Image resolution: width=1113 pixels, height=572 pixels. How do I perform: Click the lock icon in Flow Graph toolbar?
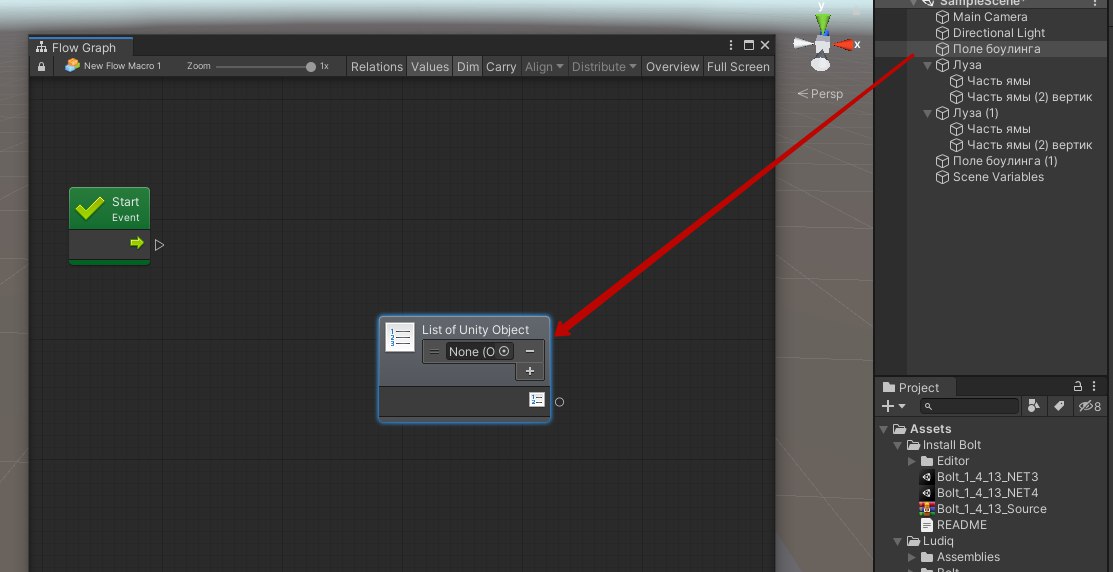pyautogui.click(x=42, y=66)
